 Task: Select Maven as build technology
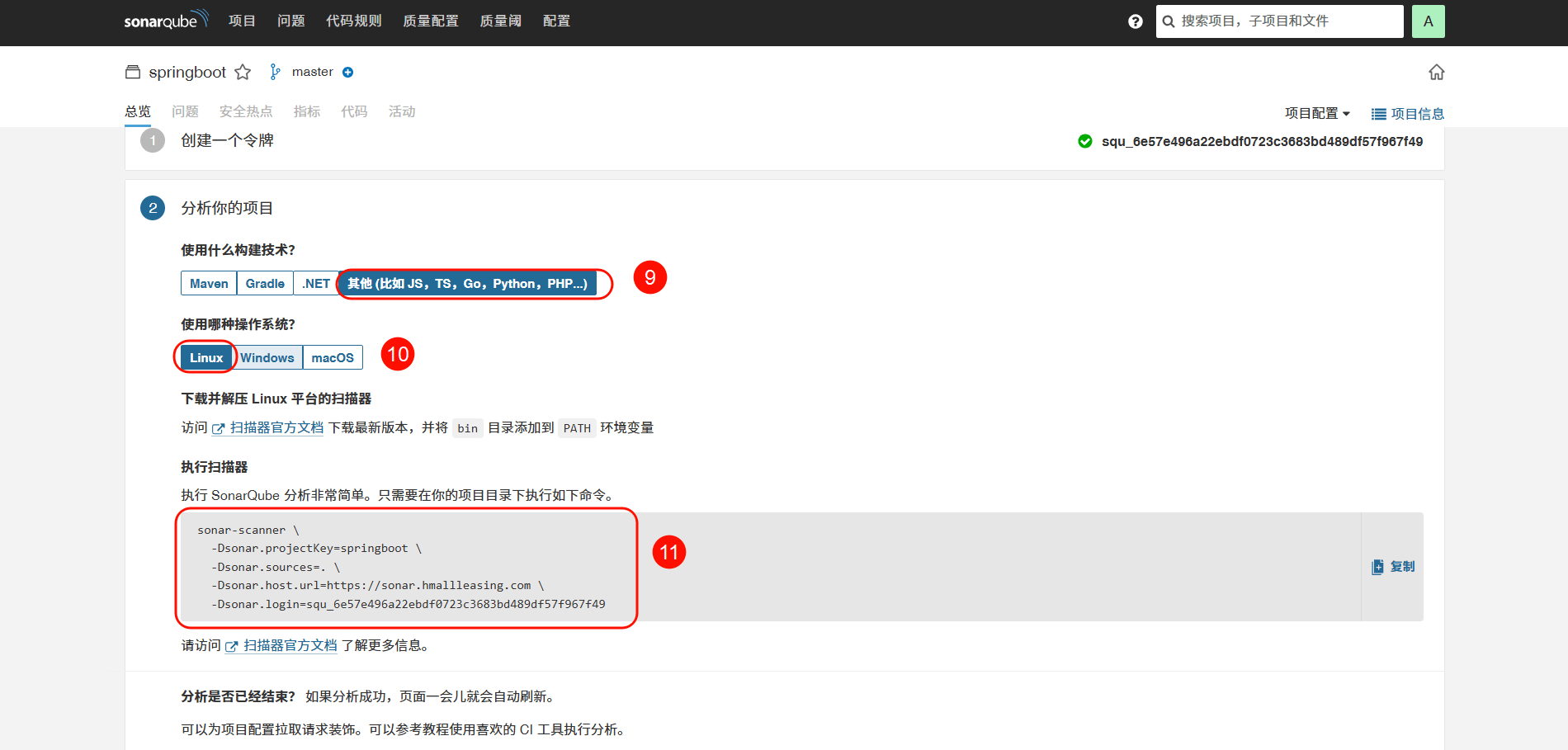[209, 284]
